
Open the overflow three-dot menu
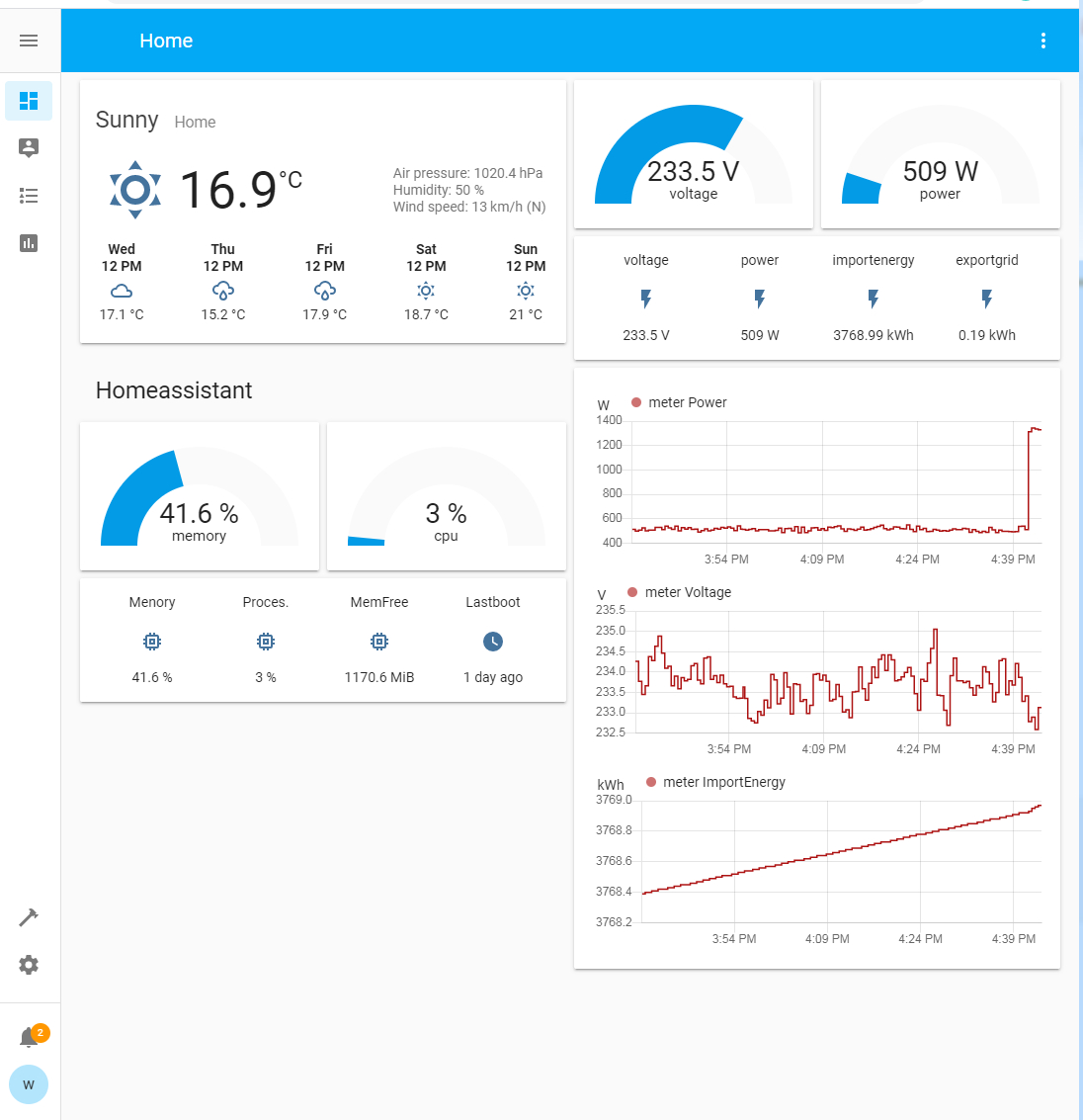click(1043, 41)
